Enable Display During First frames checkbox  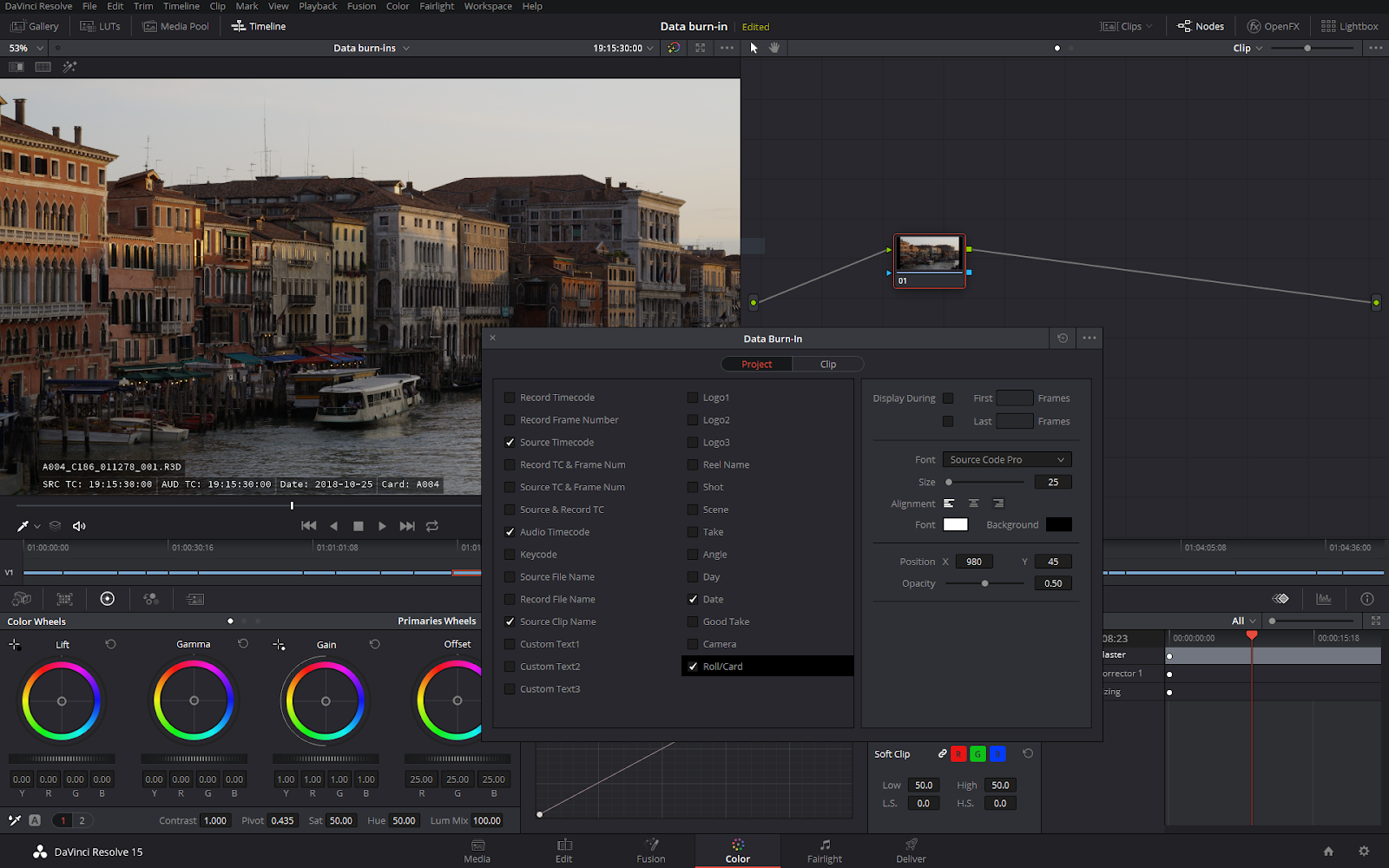click(x=948, y=398)
